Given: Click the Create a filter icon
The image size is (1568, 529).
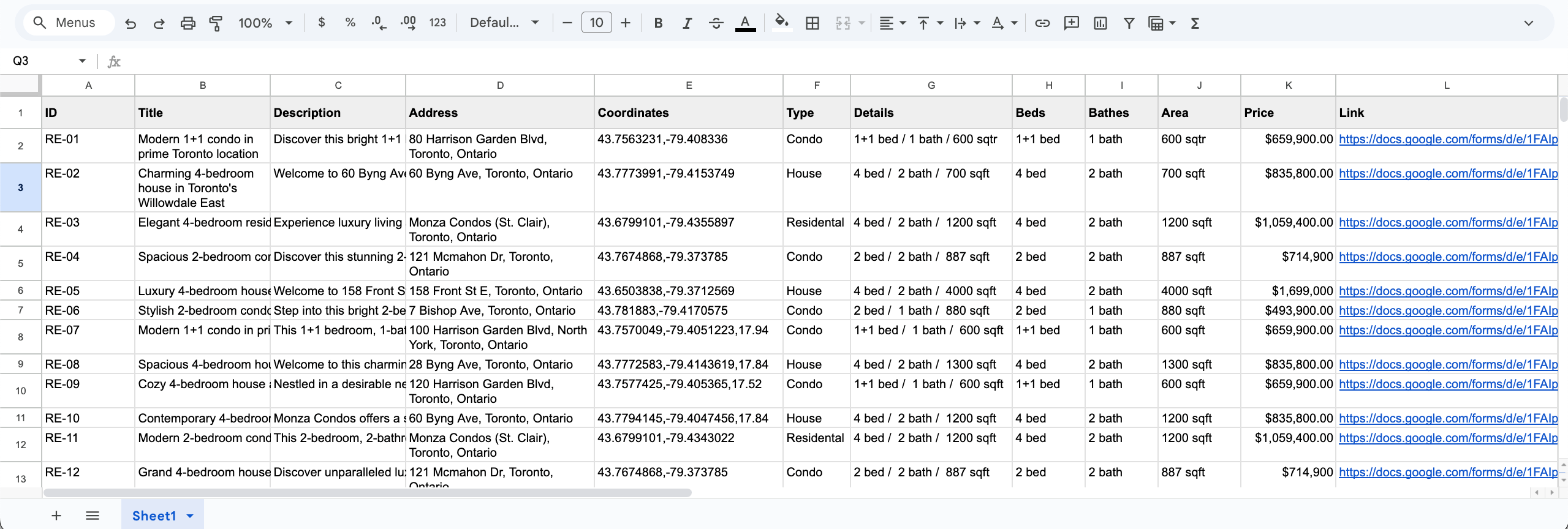Looking at the screenshot, I should coord(1129,23).
